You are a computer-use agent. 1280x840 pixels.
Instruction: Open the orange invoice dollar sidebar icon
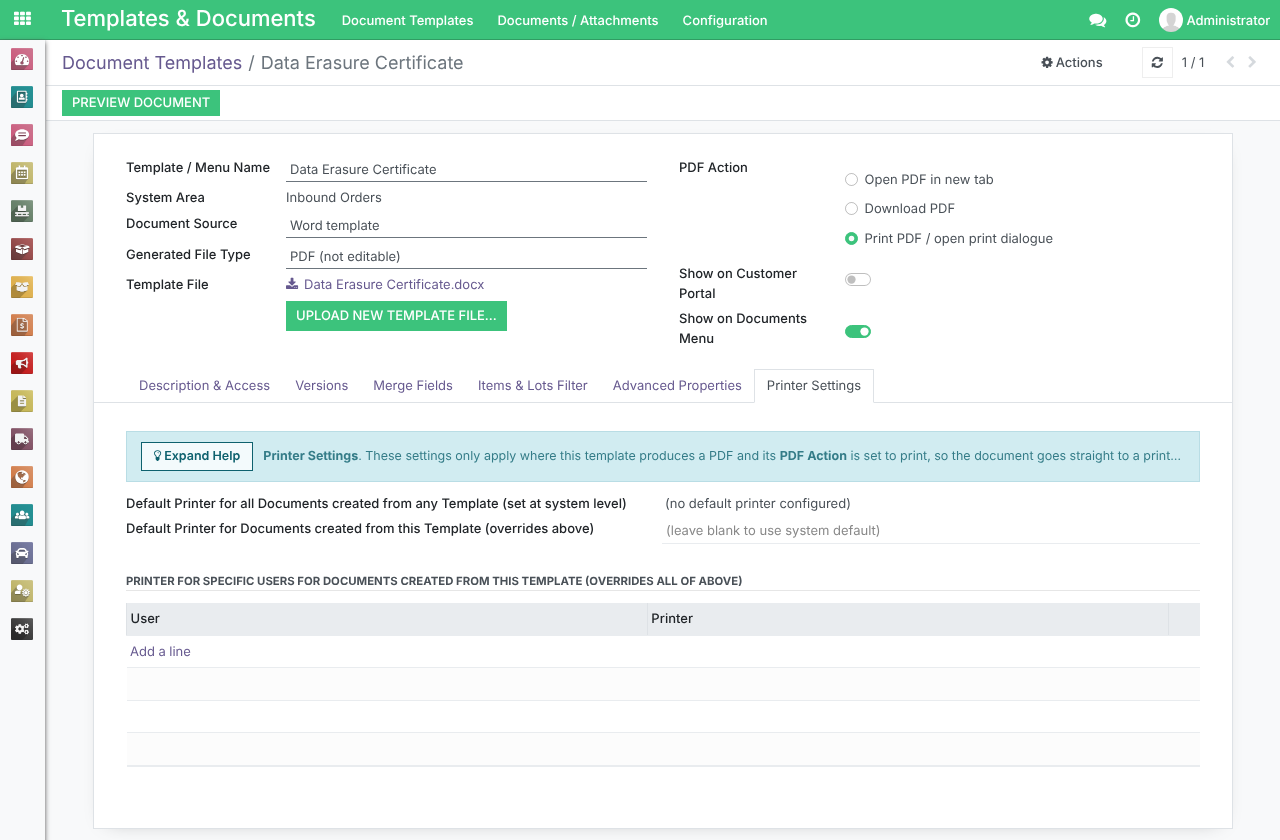point(22,325)
